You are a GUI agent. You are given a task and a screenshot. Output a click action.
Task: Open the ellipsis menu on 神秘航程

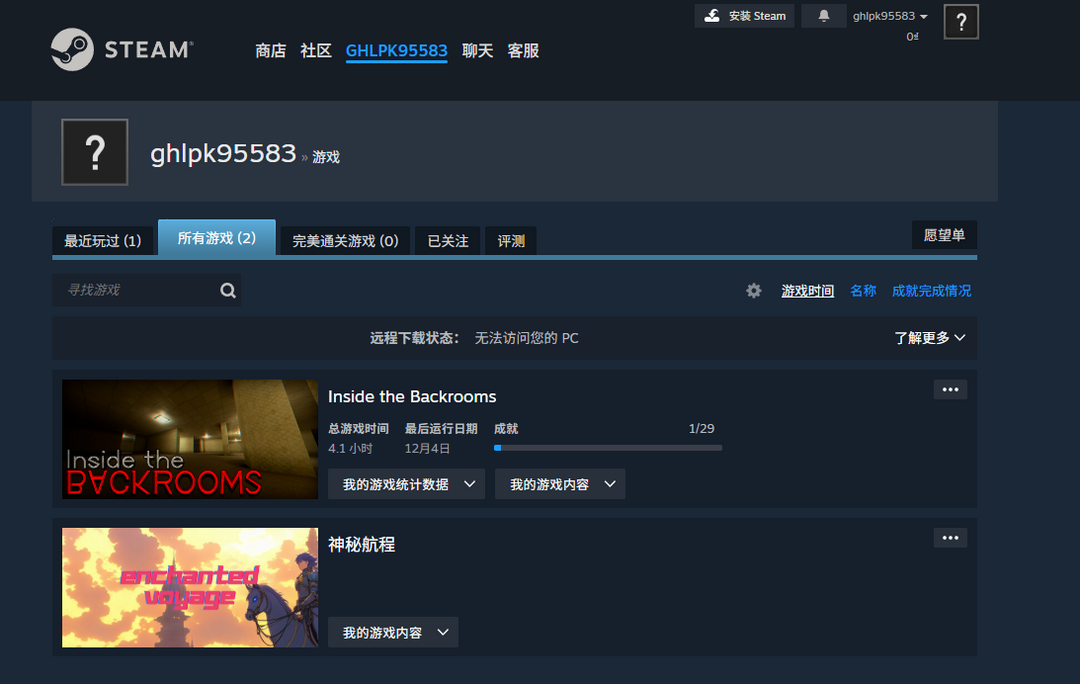949,537
